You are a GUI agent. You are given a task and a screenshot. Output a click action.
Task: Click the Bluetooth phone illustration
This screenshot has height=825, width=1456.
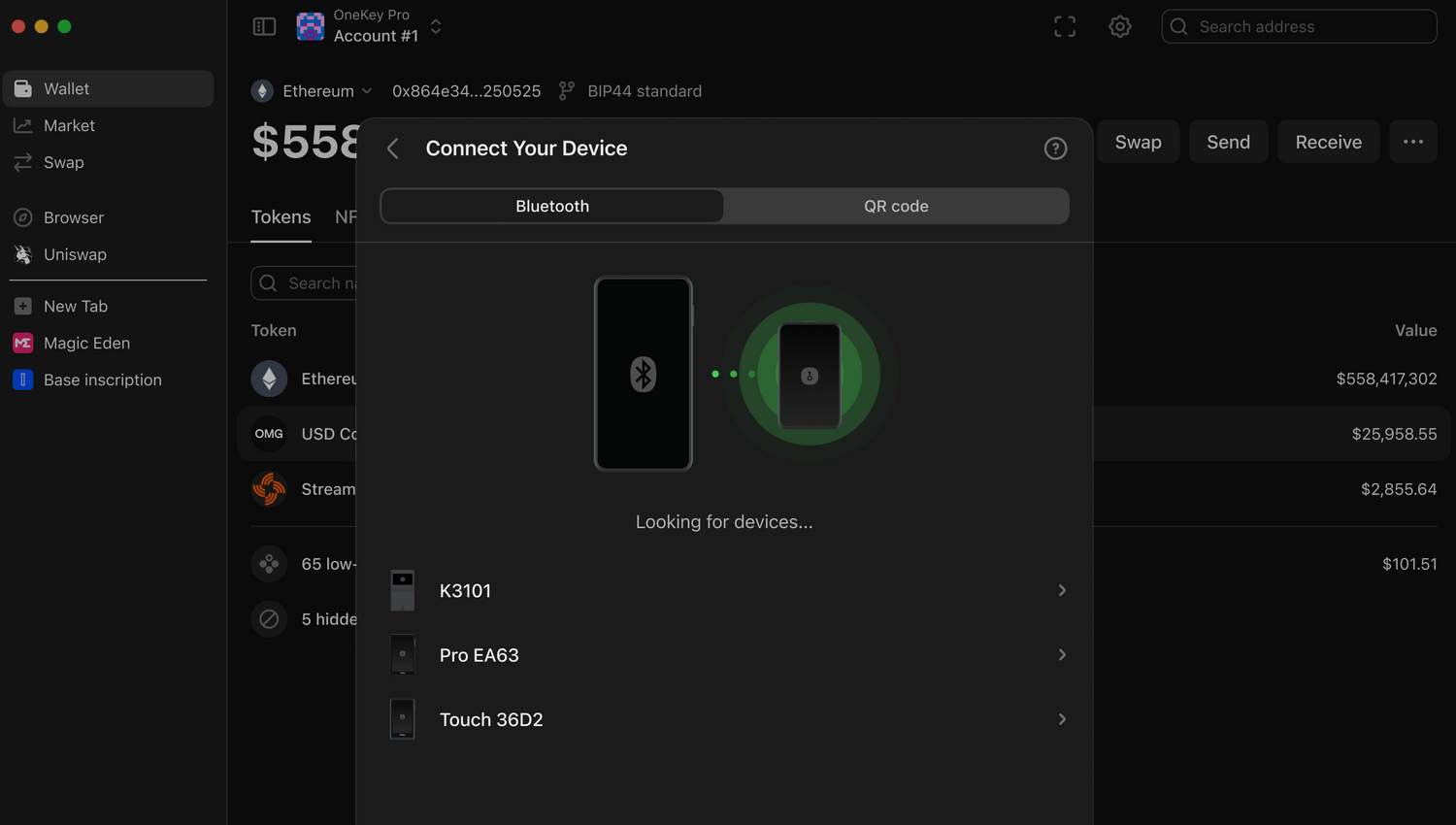tap(644, 374)
